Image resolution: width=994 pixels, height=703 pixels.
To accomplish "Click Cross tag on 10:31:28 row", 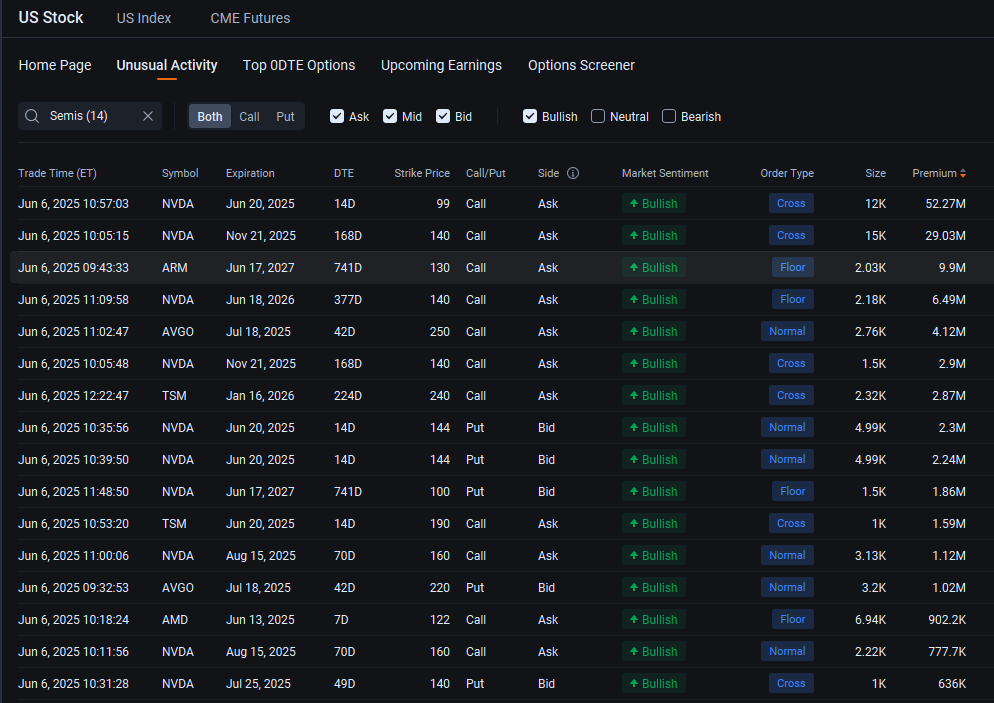I will [x=791, y=683].
